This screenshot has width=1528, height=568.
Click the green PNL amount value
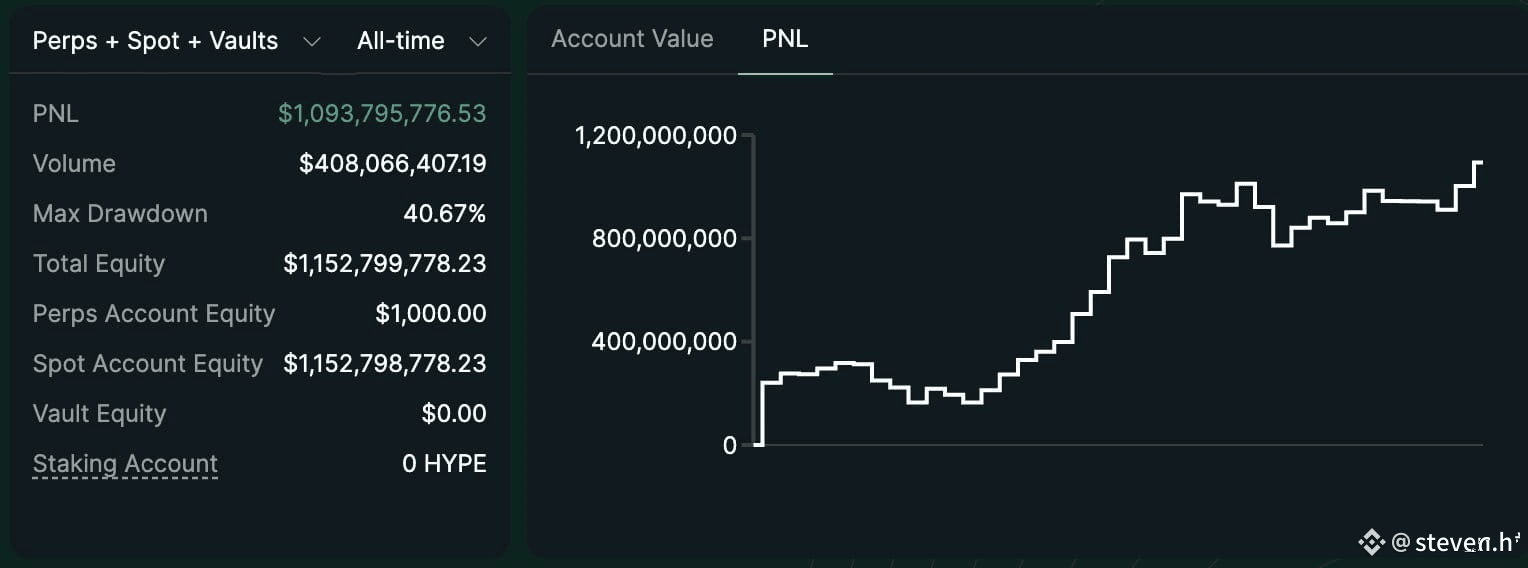coord(382,114)
